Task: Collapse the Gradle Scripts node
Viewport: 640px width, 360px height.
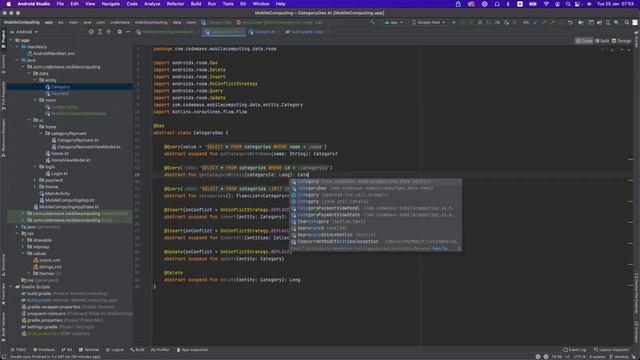Action: pos(11,287)
